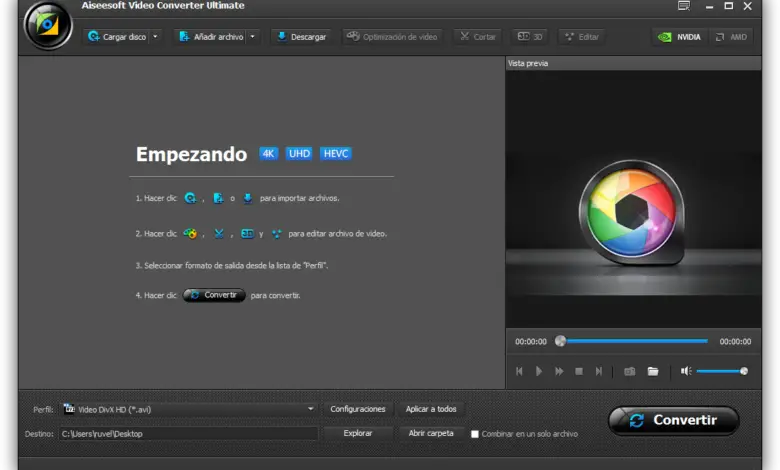Click the Descargar download button
Screen dimensions: 780x470
point(301,37)
